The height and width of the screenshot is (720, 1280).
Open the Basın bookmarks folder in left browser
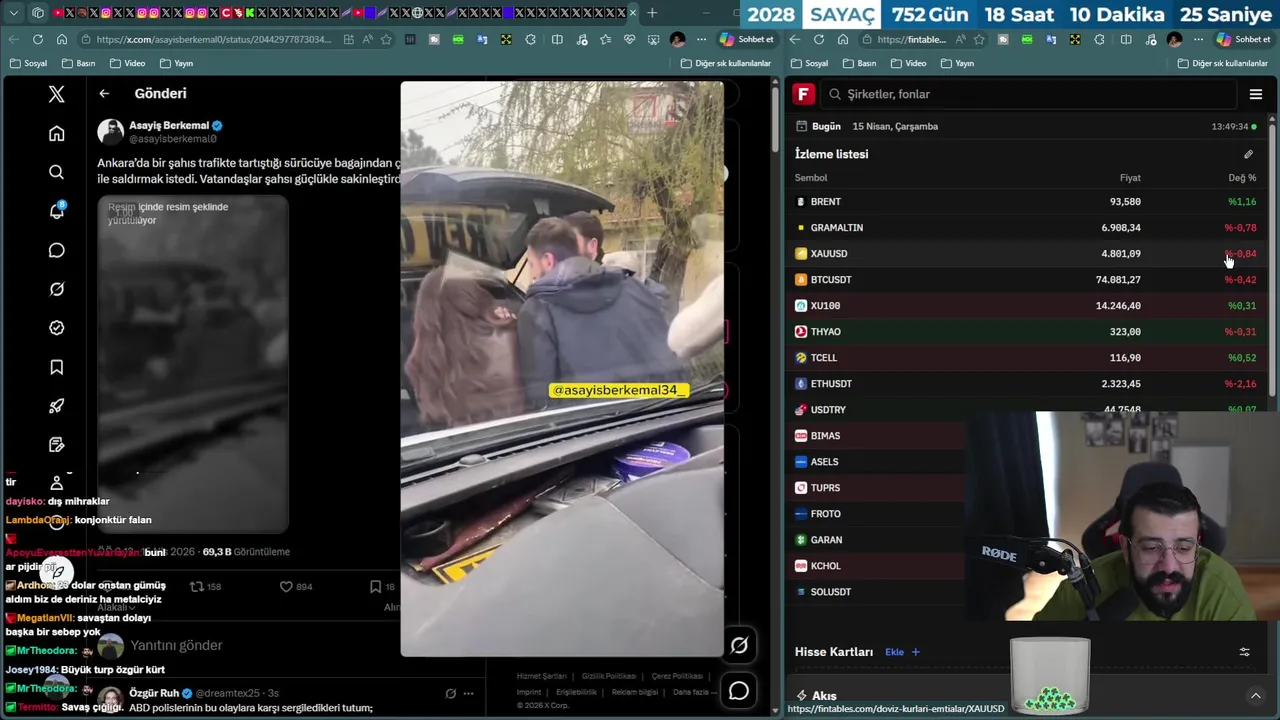pyautogui.click(x=78, y=63)
